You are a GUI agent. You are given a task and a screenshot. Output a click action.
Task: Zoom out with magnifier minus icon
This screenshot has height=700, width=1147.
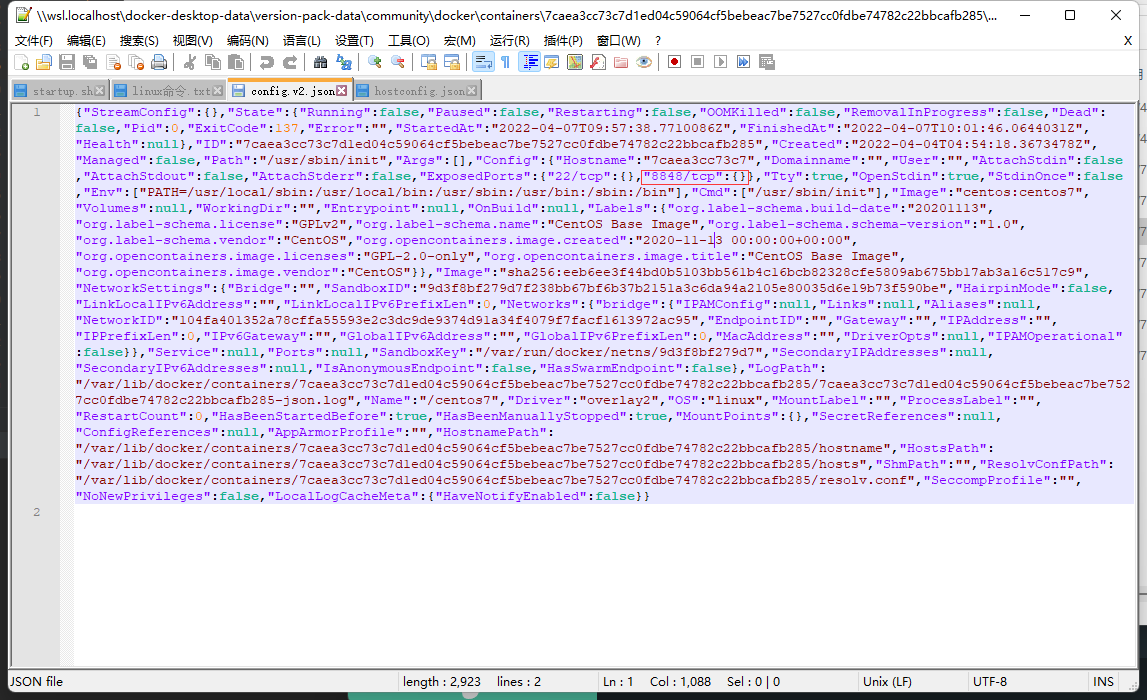coord(398,62)
